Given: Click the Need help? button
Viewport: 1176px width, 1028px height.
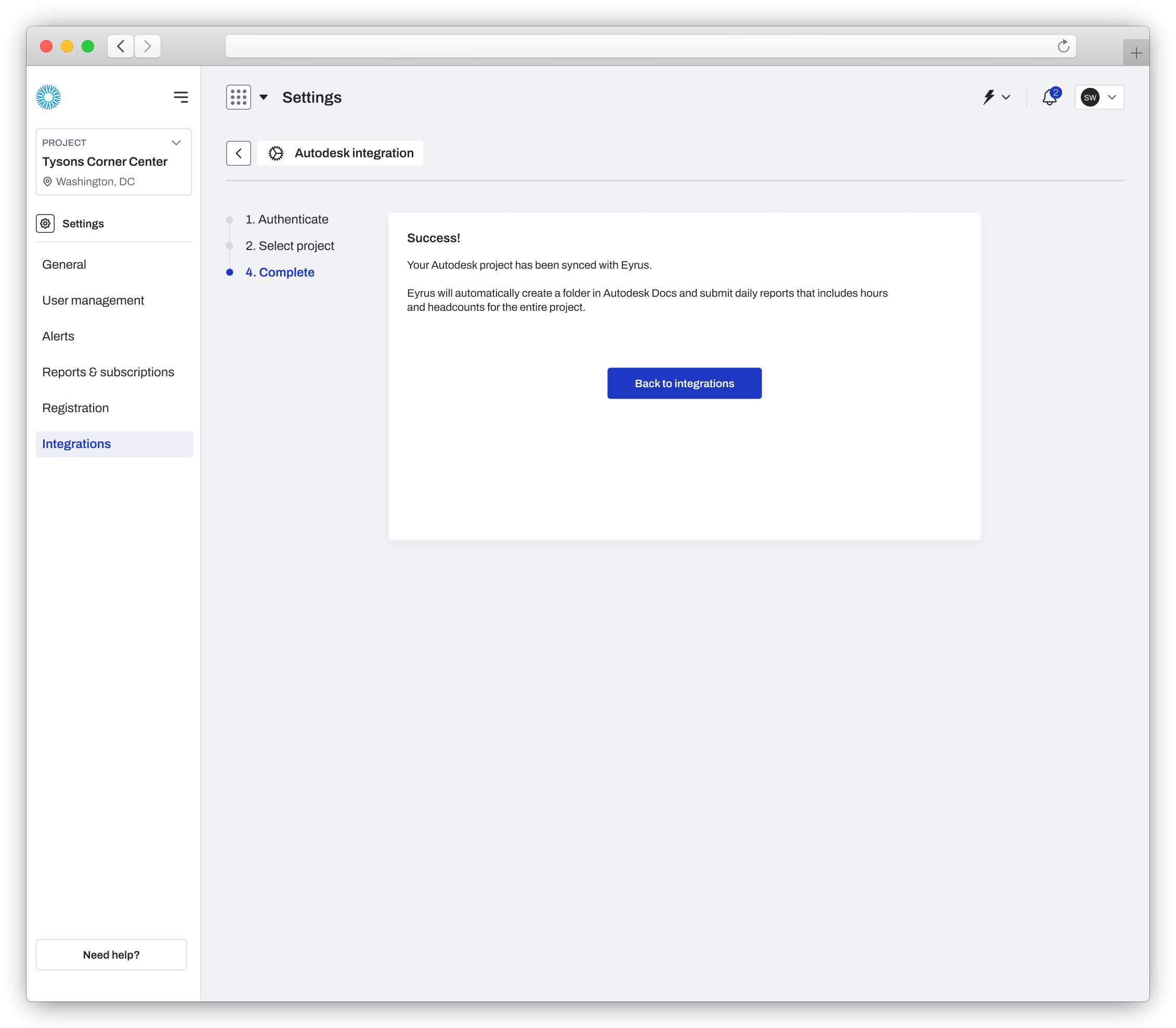Looking at the screenshot, I should 111,955.
